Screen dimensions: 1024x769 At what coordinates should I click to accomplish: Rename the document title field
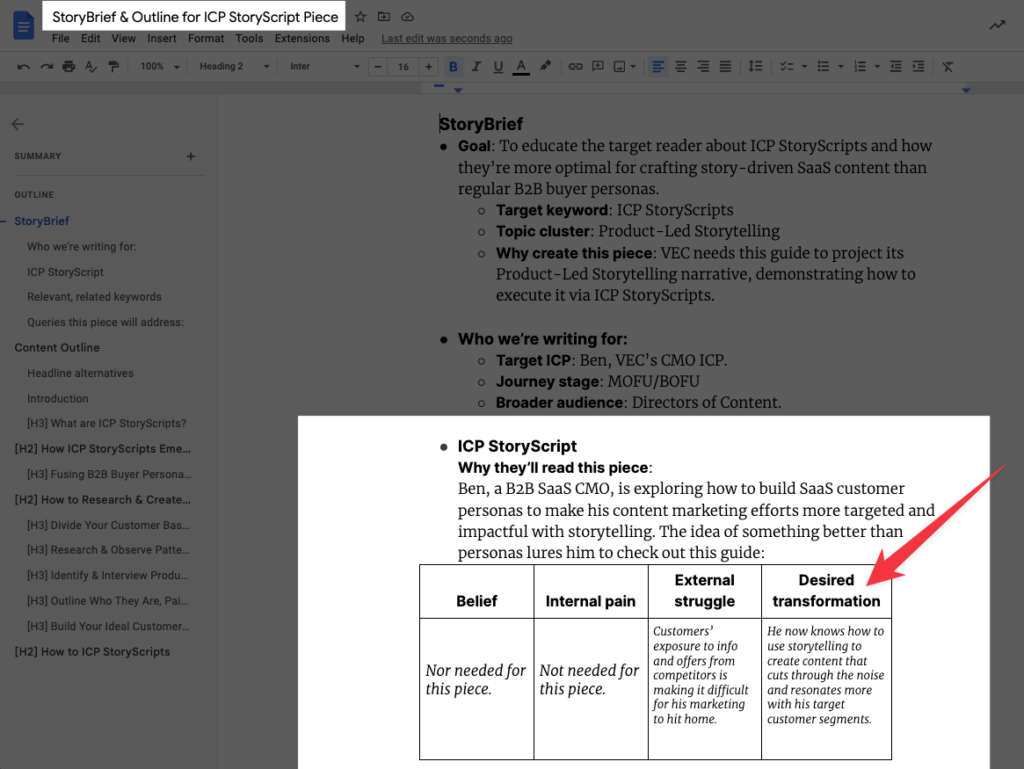(195, 17)
